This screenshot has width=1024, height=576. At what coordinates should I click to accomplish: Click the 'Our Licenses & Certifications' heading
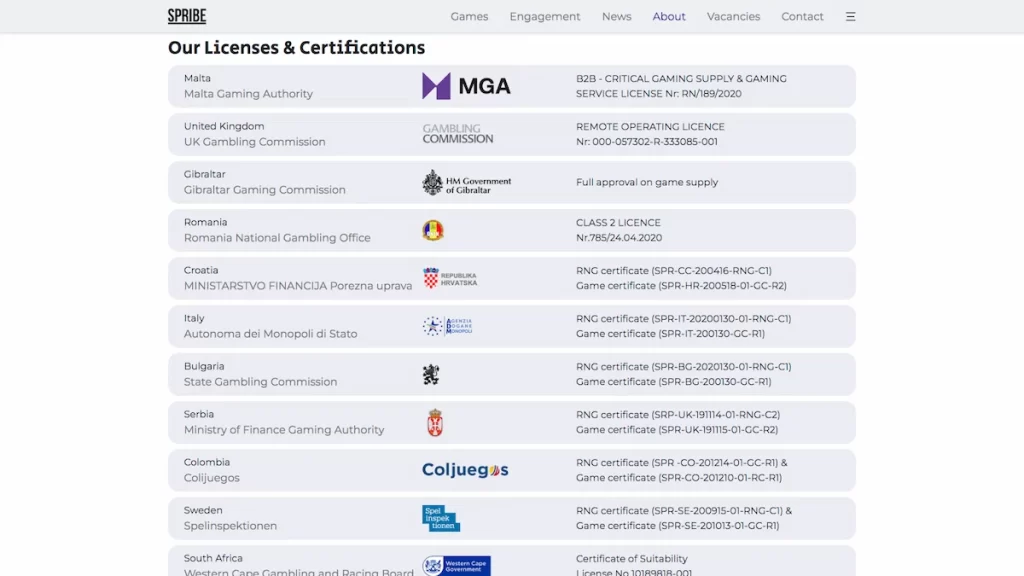[296, 48]
